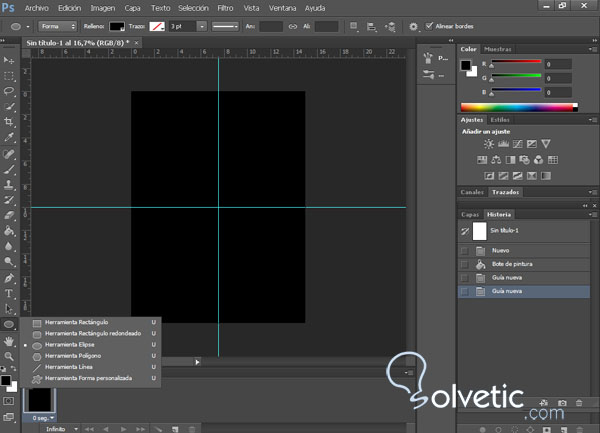The width and height of the screenshot is (600, 433).
Task: Toggle the Alinear bordes checkbox
Action: [x=429, y=26]
